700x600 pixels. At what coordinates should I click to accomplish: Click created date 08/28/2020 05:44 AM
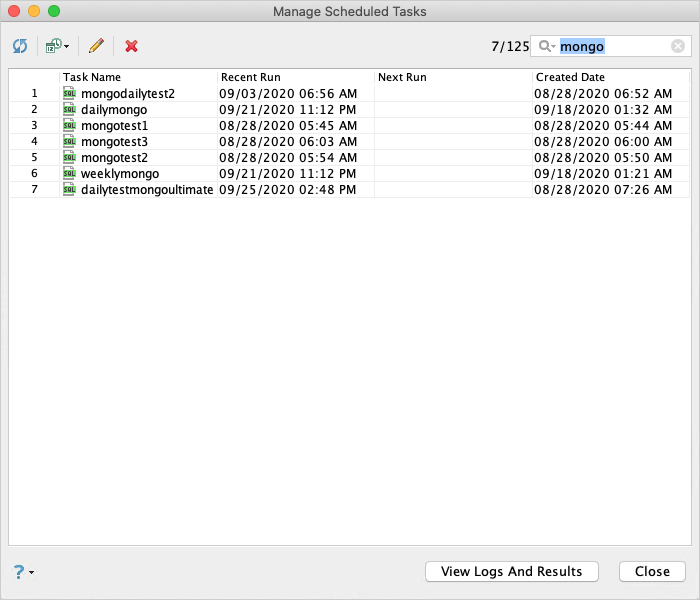[603, 126]
